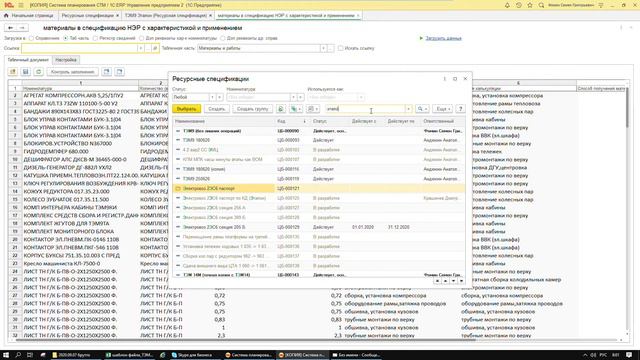The width and height of the screenshot is (640, 360).
Task: Click the Загрузить данные link
Action: coord(443,38)
